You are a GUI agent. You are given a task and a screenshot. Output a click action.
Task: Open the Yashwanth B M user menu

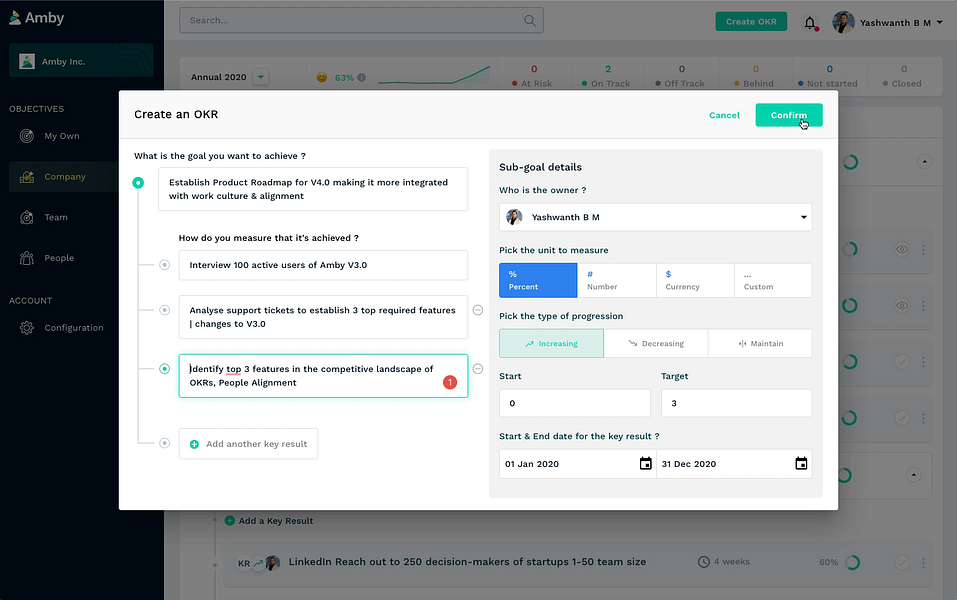(901, 23)
